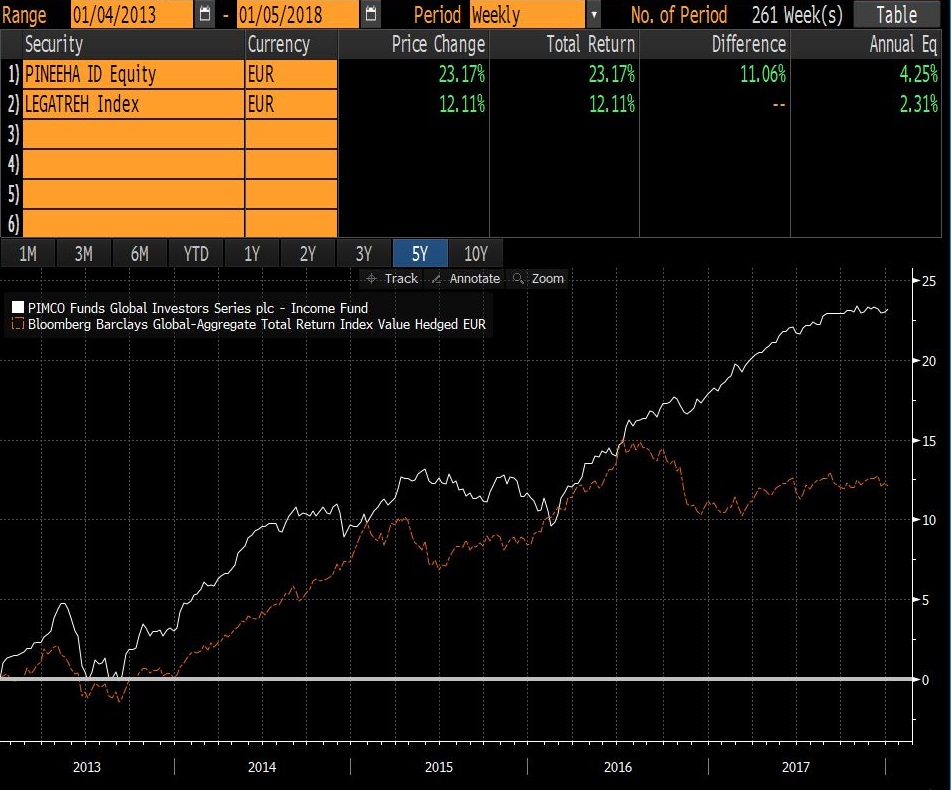Select the Weekly period field
Viewport: 951px width, 790px height.
click(x=528, y=14)
